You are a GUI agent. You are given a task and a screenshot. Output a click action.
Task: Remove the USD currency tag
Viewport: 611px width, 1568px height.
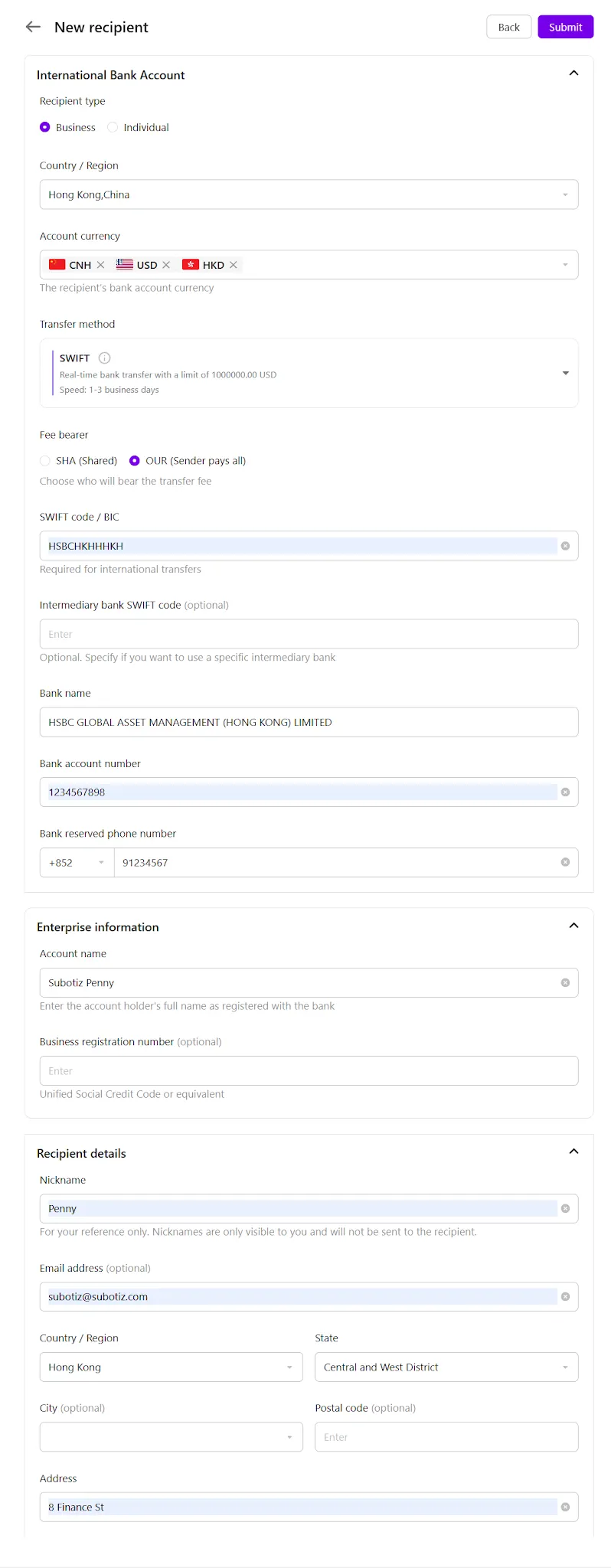point(166,265)
